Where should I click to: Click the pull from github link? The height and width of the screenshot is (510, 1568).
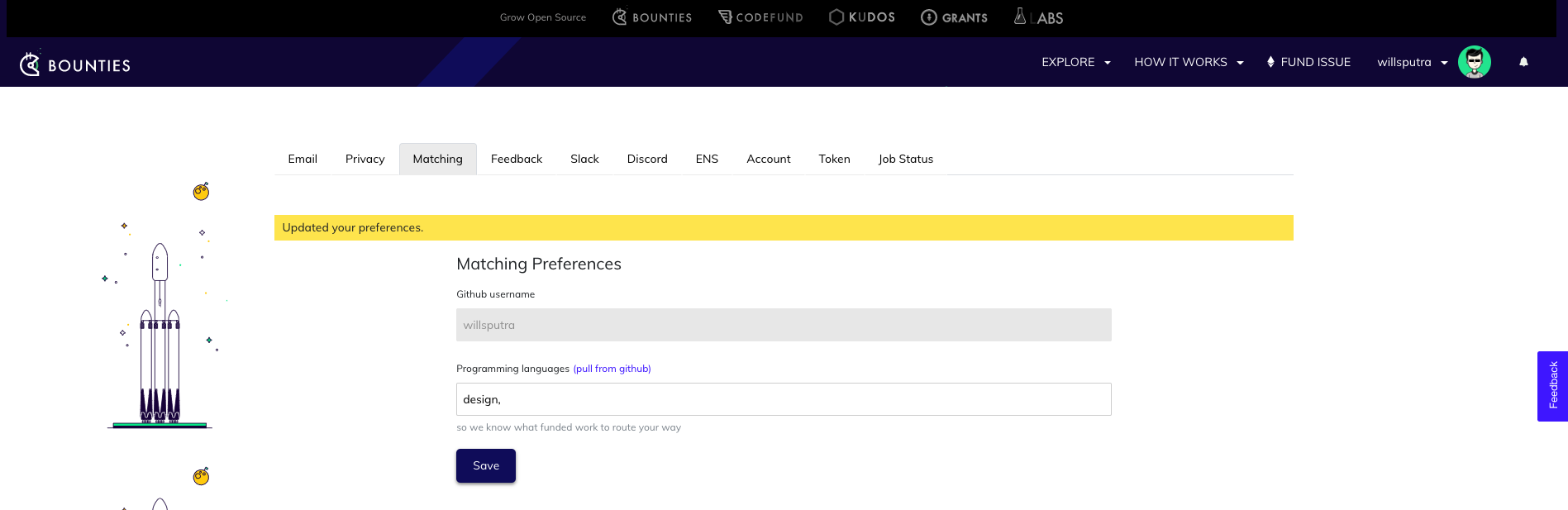(x=612, y=369)
